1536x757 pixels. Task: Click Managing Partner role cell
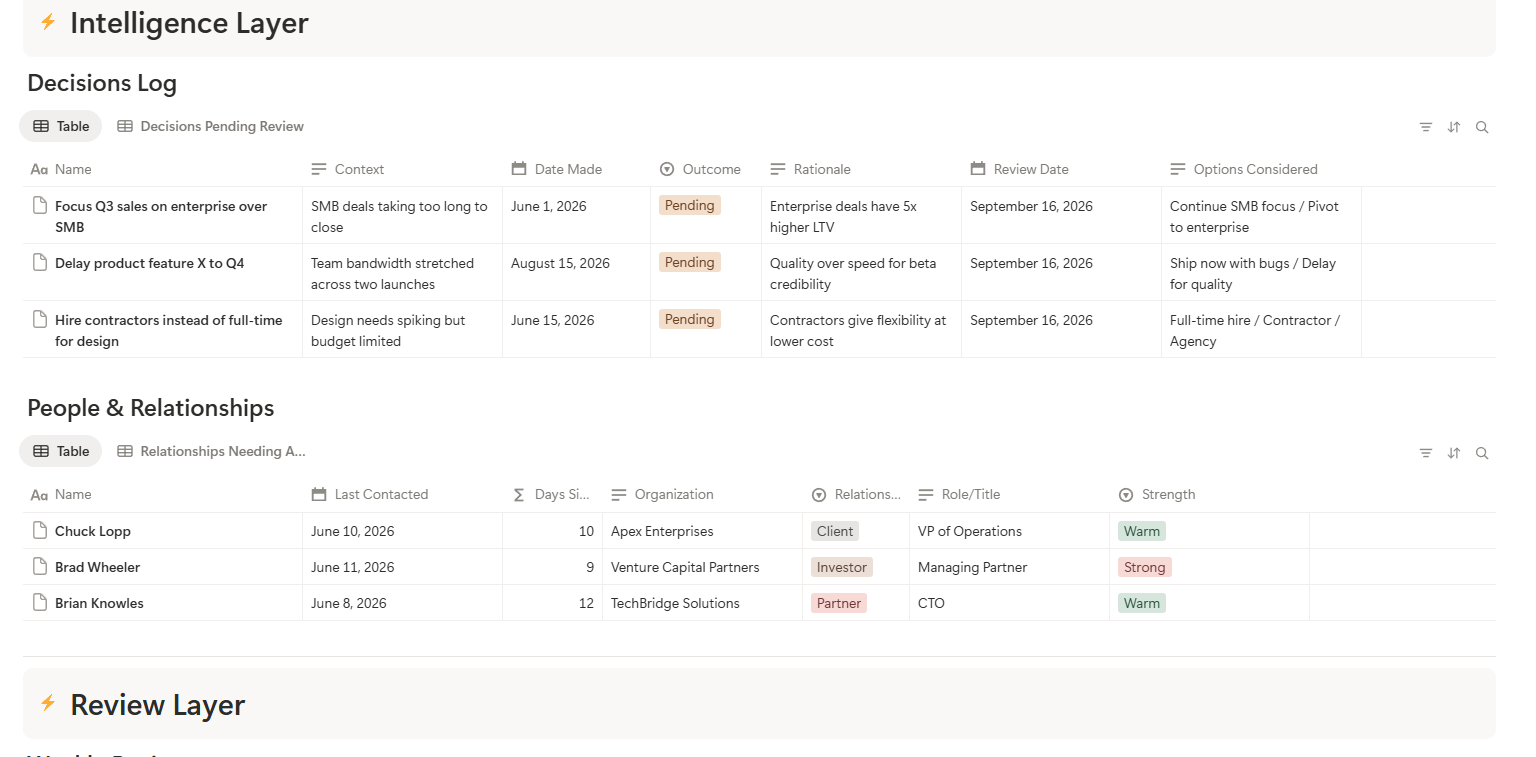tap(1009, 567)
